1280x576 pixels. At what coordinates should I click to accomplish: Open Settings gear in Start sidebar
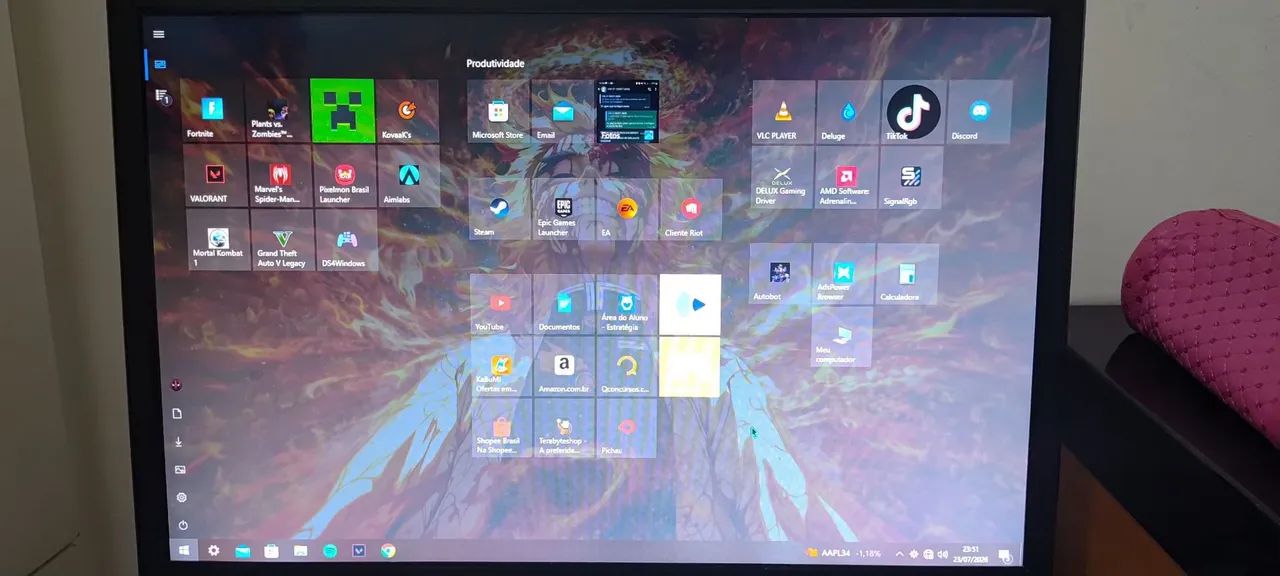coord(181,497)
